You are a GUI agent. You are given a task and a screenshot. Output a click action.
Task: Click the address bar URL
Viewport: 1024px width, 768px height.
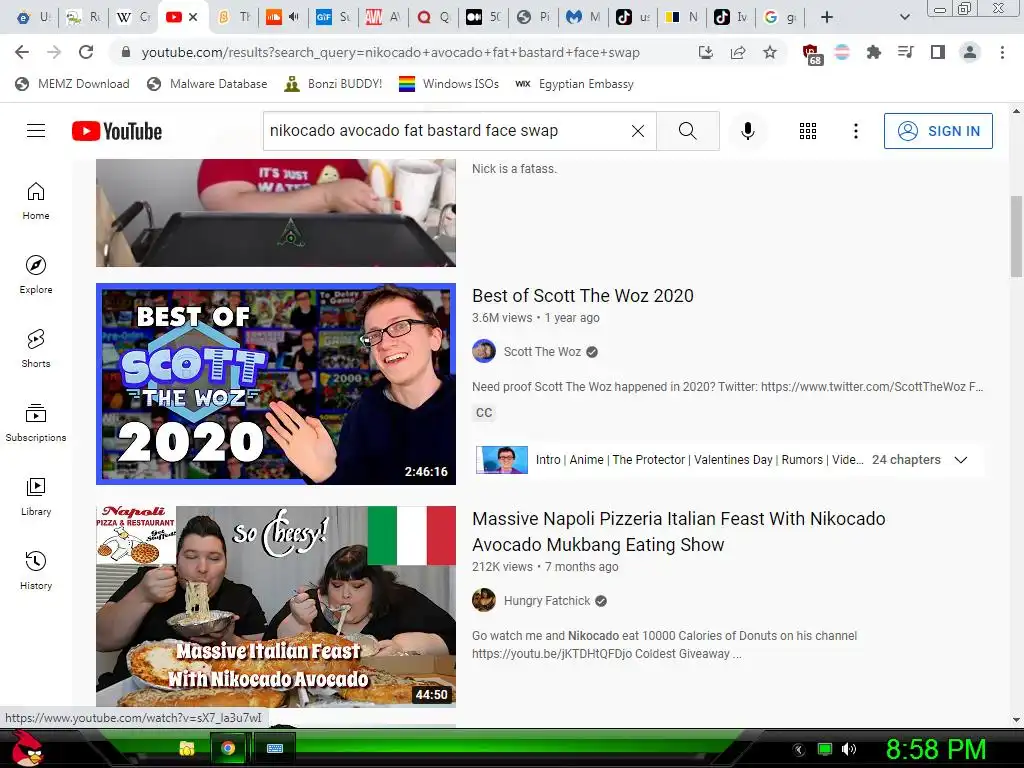pos(391,53)
